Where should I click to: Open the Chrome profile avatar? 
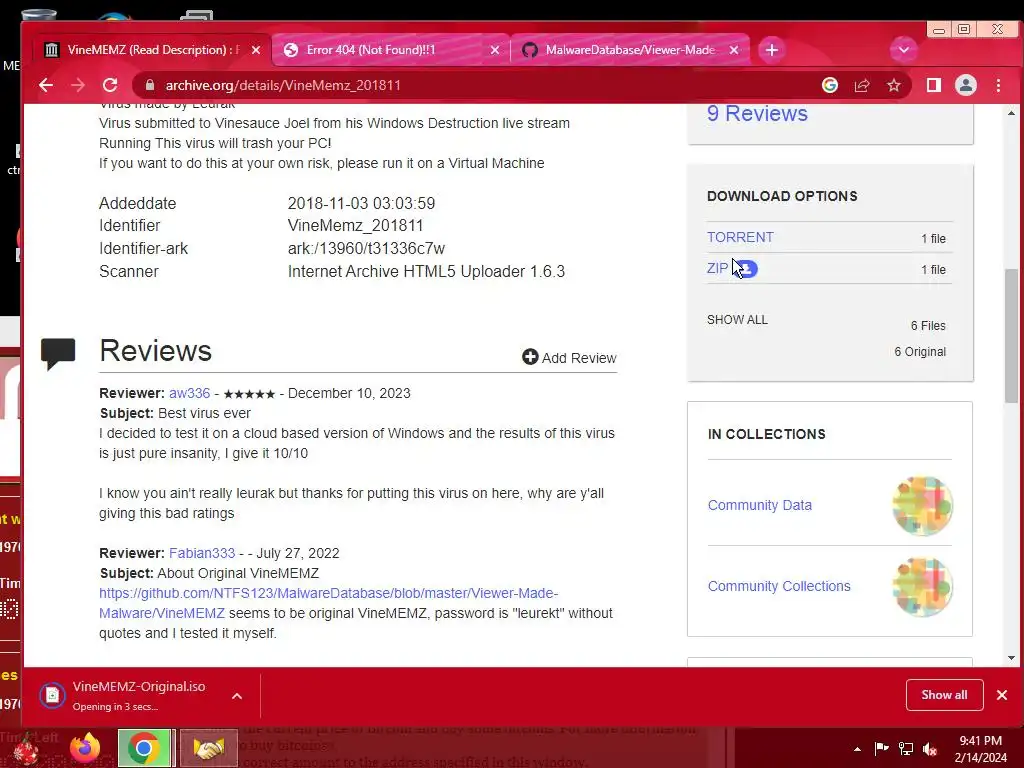(x=966, y=85)
